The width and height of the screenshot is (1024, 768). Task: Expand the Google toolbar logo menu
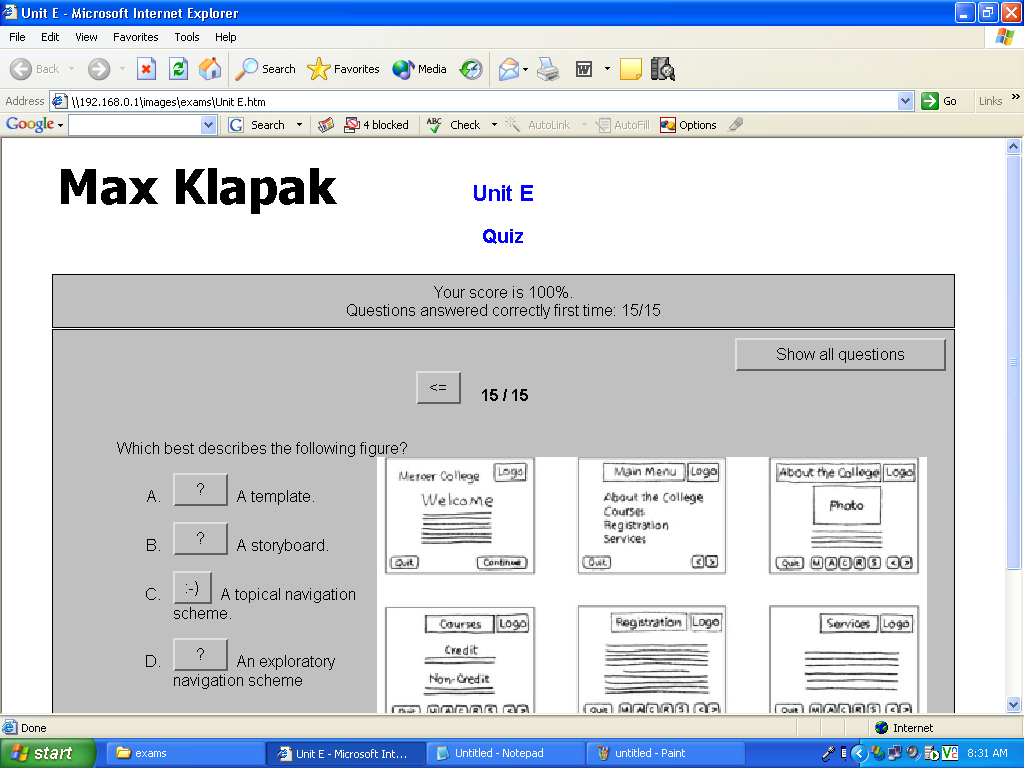[34, 125]
